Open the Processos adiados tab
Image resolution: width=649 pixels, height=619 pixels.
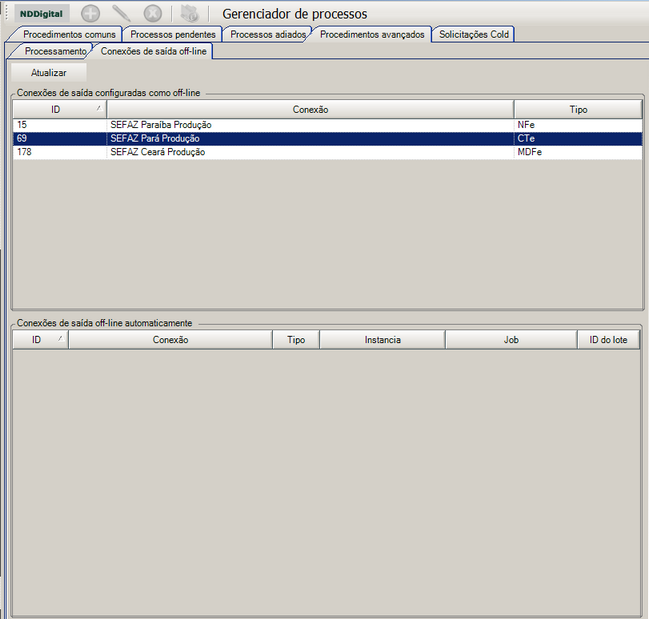[268, 34]
